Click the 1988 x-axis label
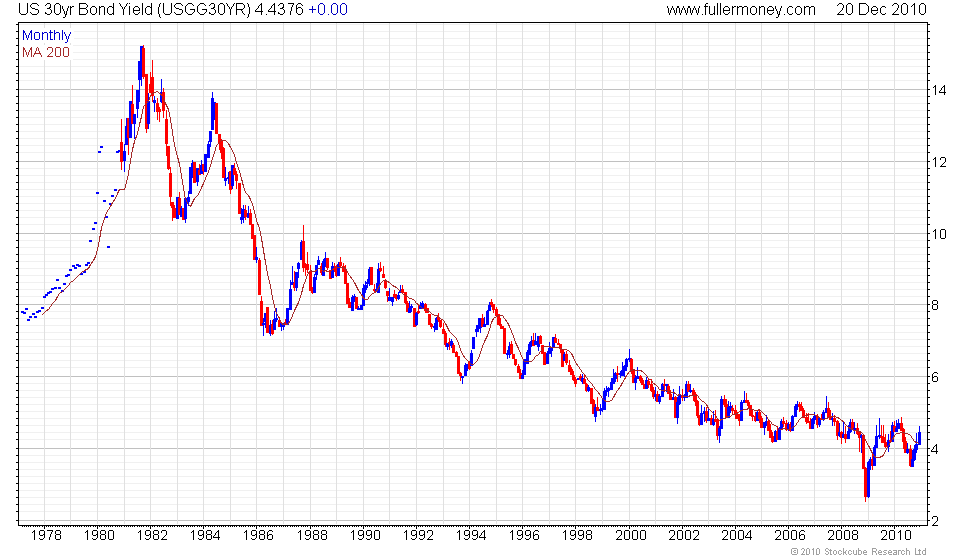The image size is (980, 560). (x=312, y=535)
